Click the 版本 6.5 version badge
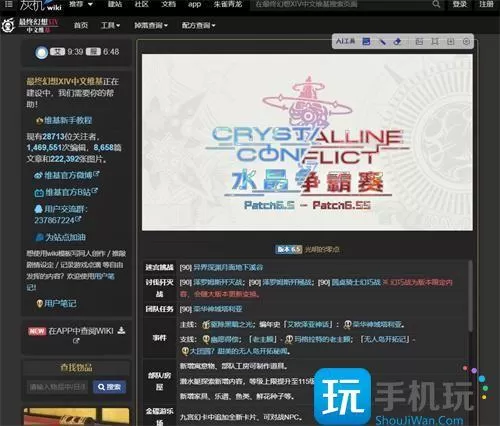Image resolution: width=500 pixels, height=426 pixels. [289, 249]
